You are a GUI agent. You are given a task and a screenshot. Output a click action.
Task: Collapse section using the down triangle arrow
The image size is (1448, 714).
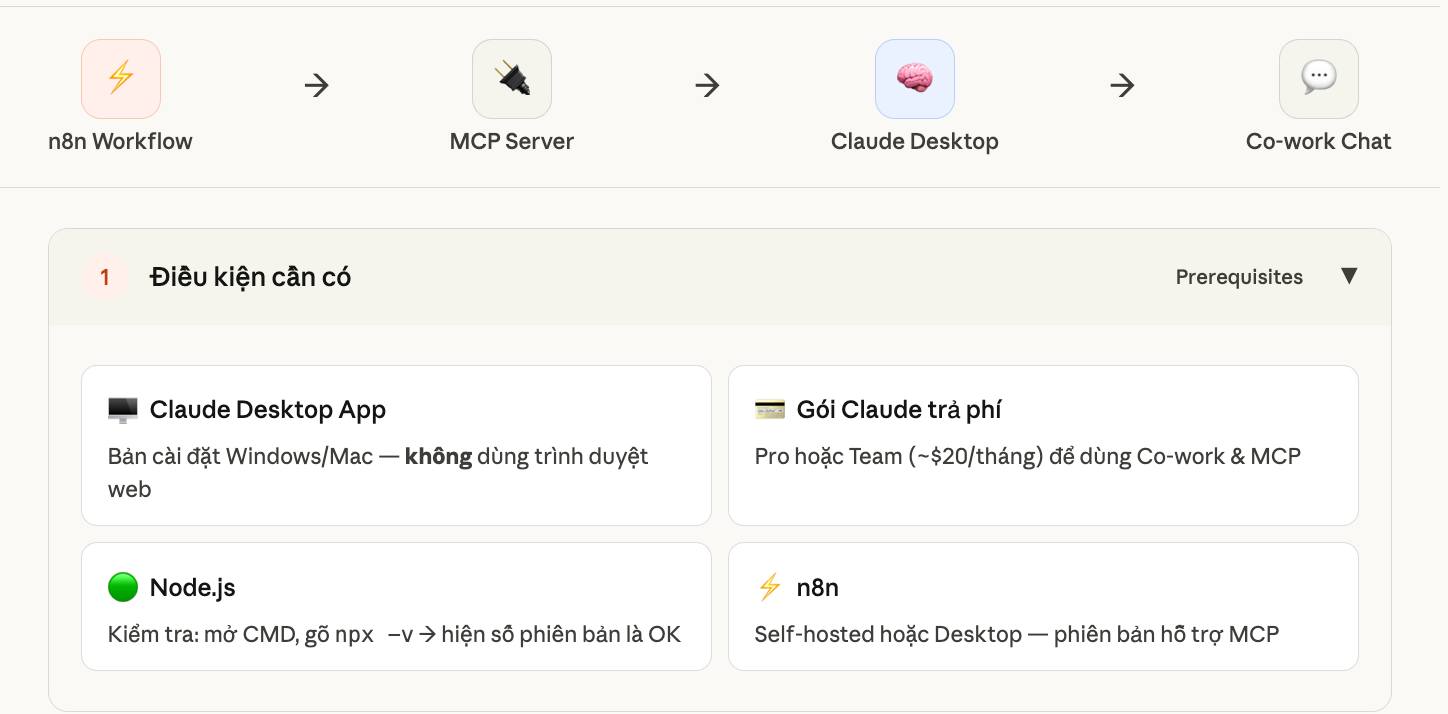(1349, 276)
